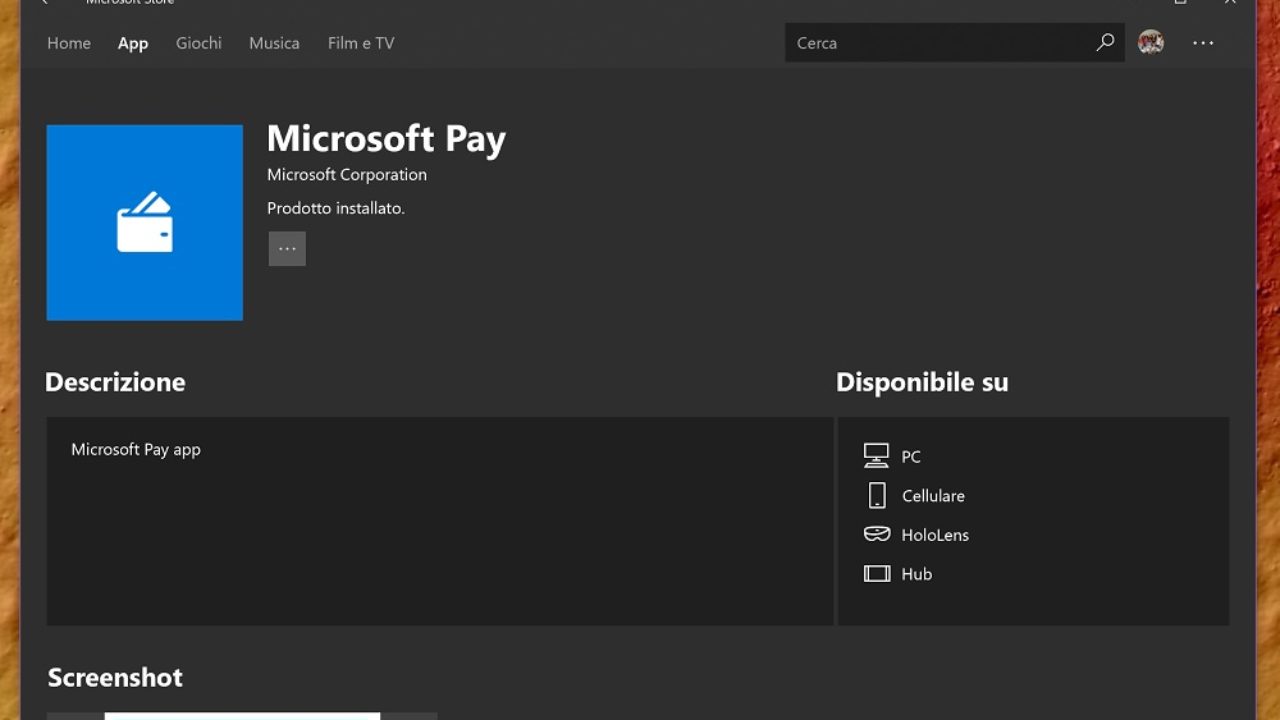Go to the Store Home page
This screenshot has width=1280, height=720.
point(68,43)
